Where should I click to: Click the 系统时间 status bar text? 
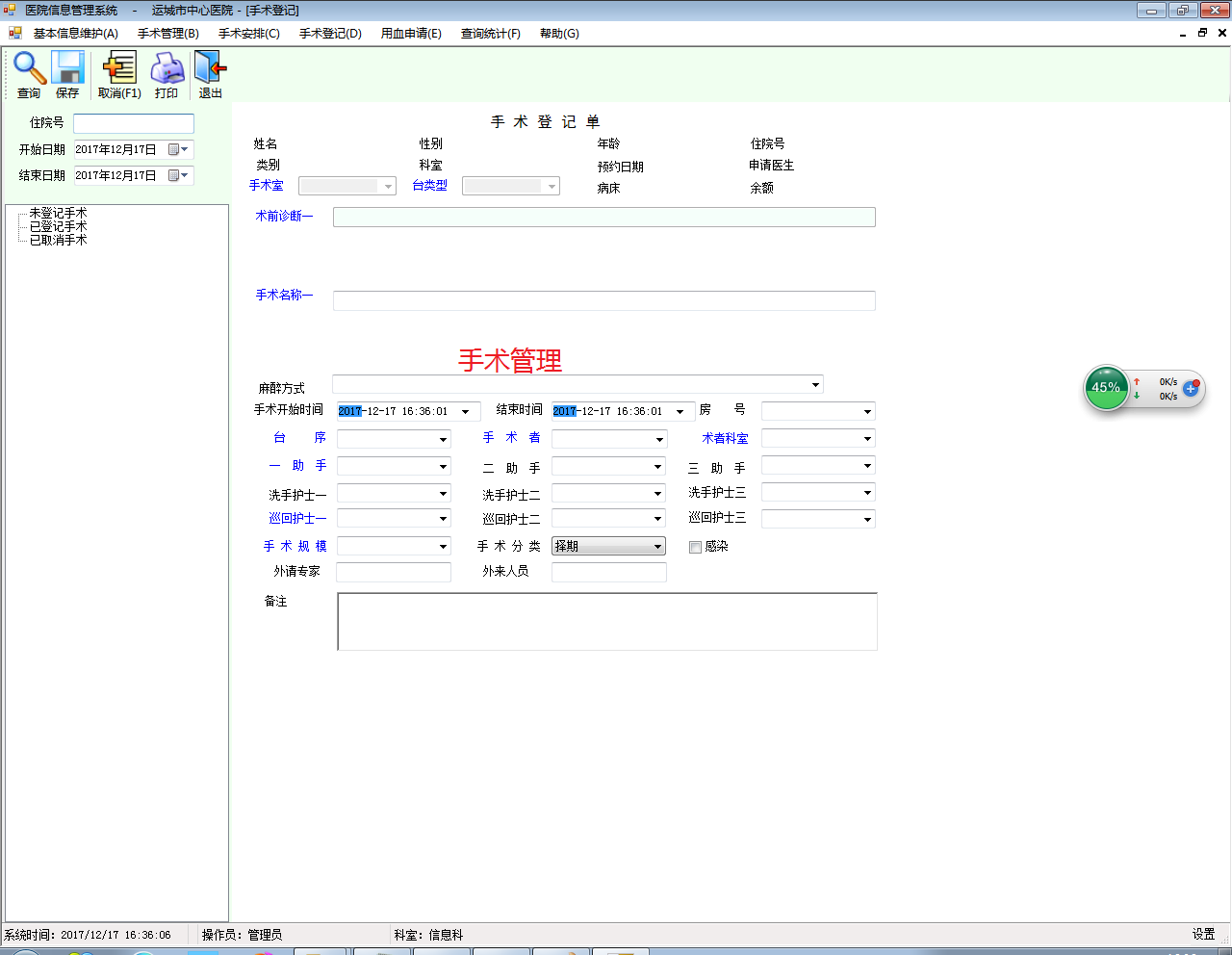pos(88,935)
